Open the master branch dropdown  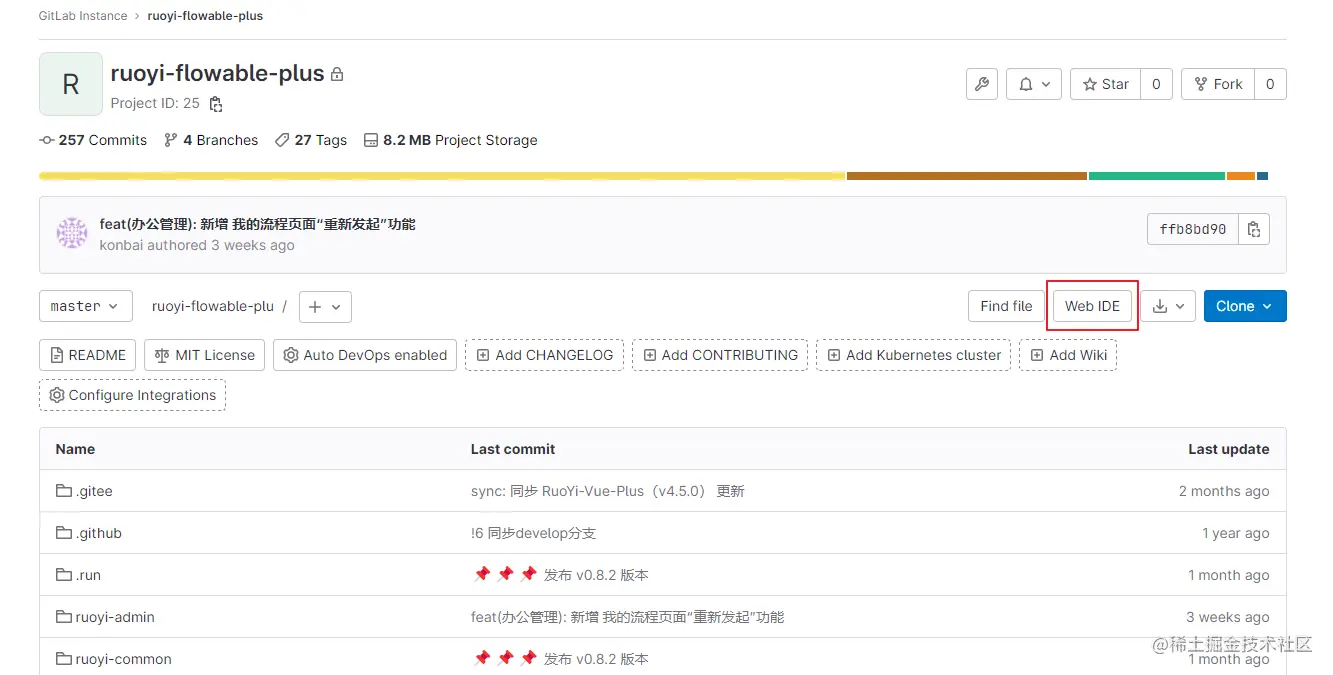(x=86, y=306)
